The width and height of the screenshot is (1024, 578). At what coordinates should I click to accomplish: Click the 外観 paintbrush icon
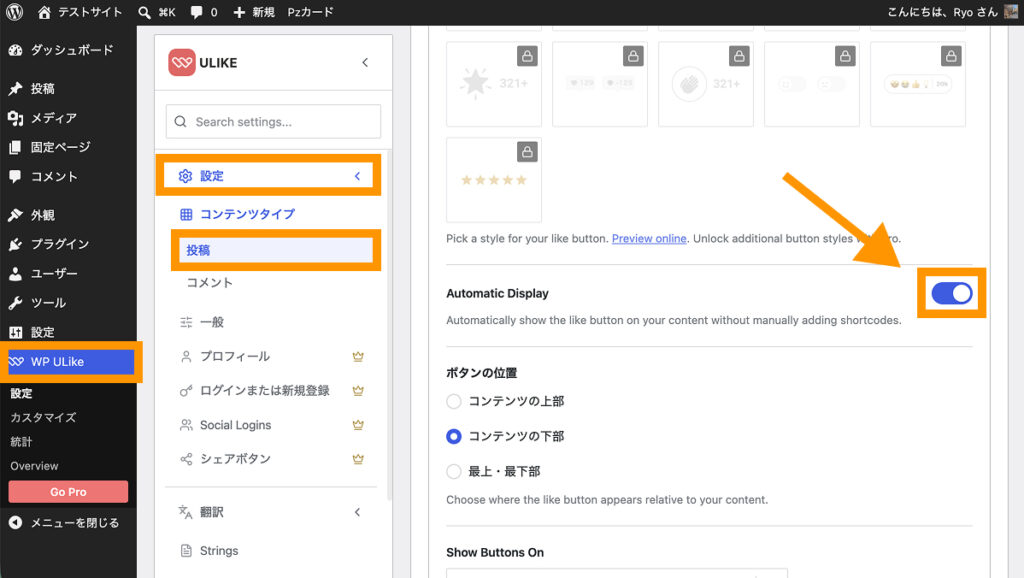click(15, 215)
